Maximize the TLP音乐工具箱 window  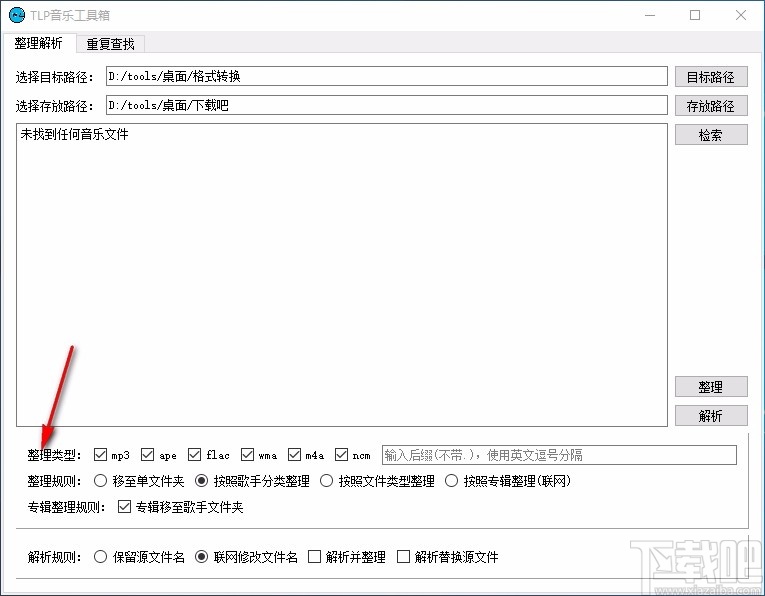(695, 15)
